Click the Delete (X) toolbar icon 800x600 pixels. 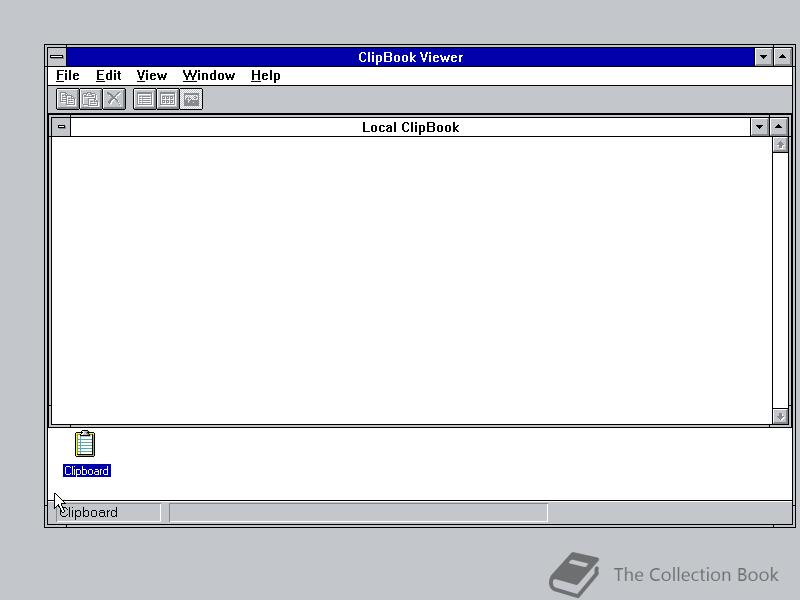point(114,99)
